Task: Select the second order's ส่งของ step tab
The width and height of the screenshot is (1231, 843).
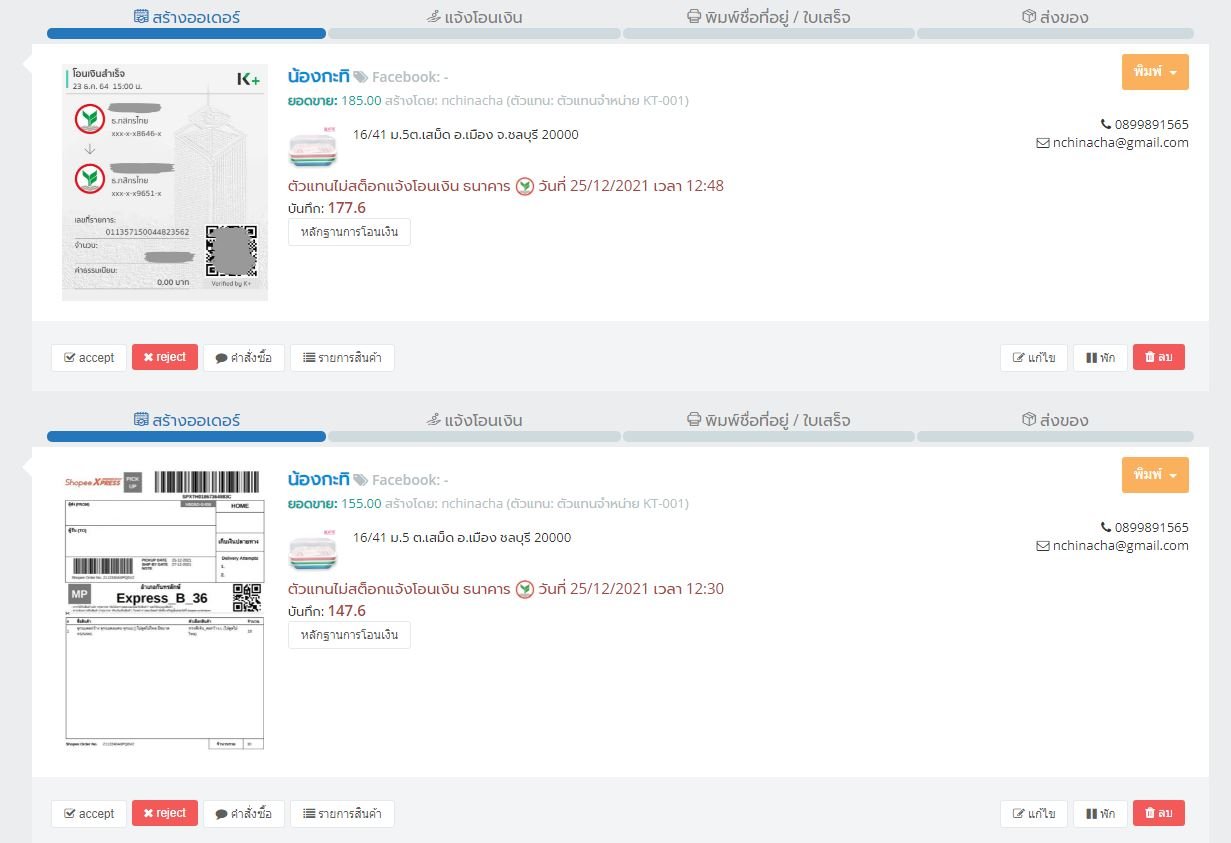Action: [1055, 420]
